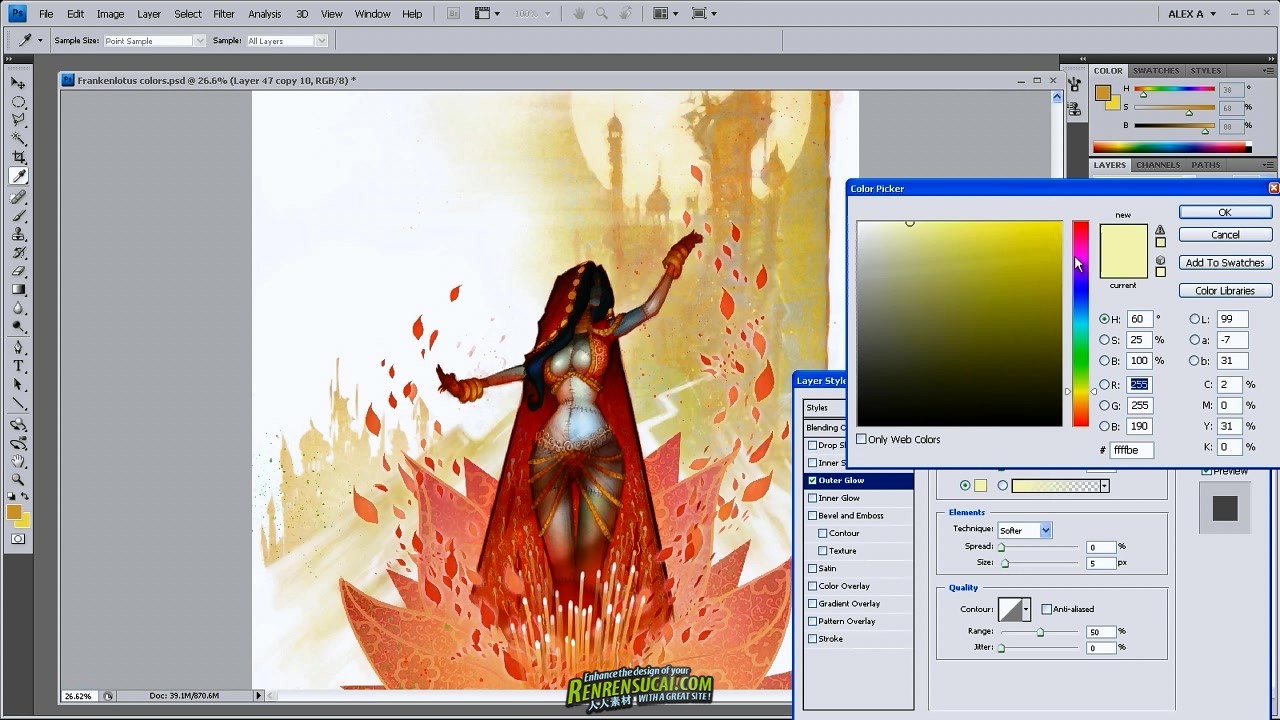Toggle Quick Mask mode icon
The image size is (1280, 720).
pos(18,539)
